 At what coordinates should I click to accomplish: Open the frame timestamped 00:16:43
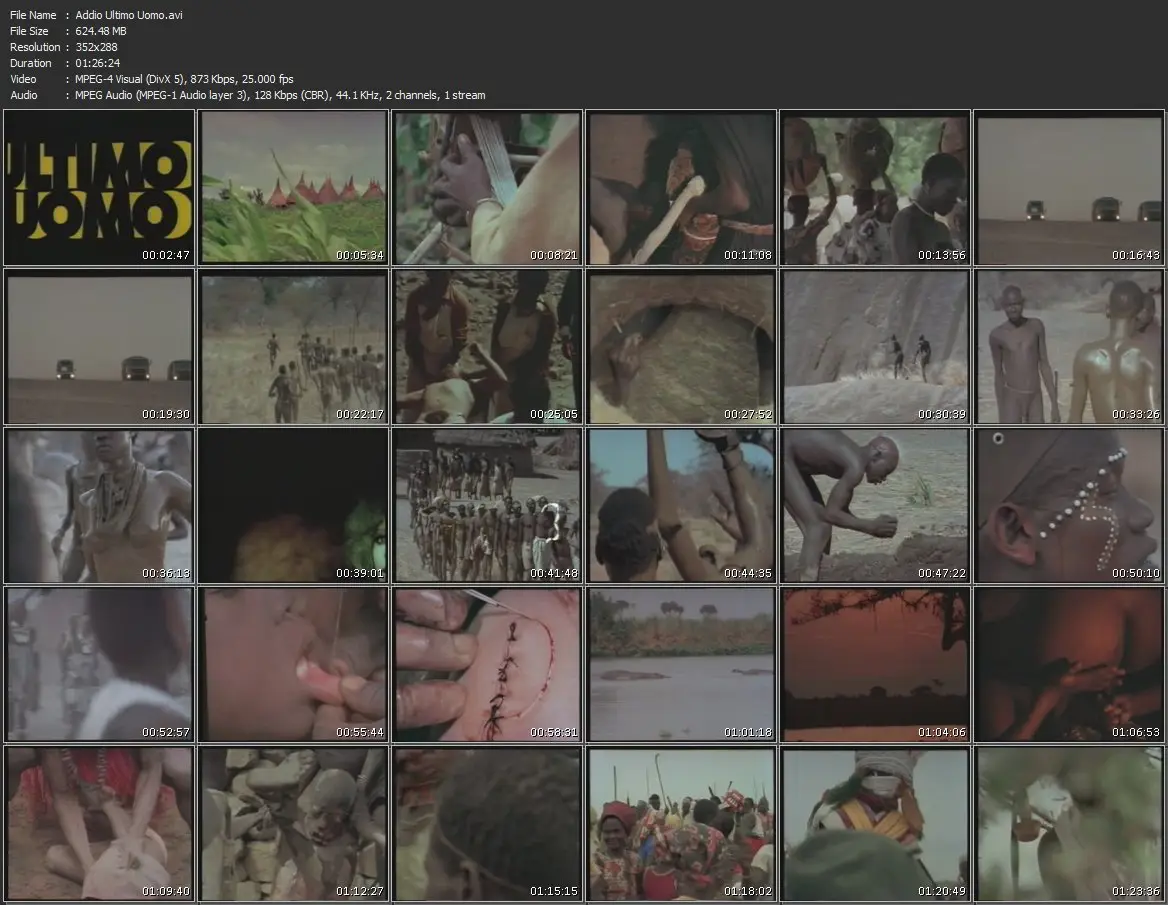pyautogui.click(x=1070, y=188)
